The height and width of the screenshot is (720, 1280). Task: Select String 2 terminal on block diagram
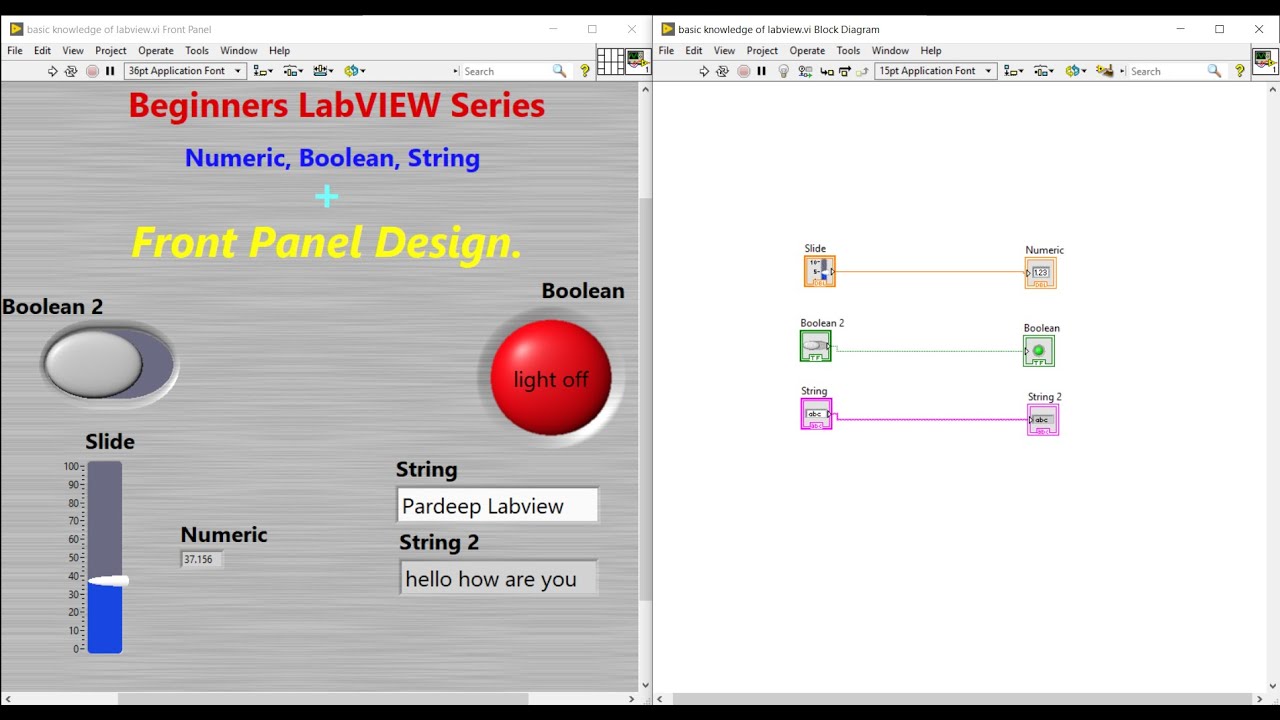tap(1043, 420)
